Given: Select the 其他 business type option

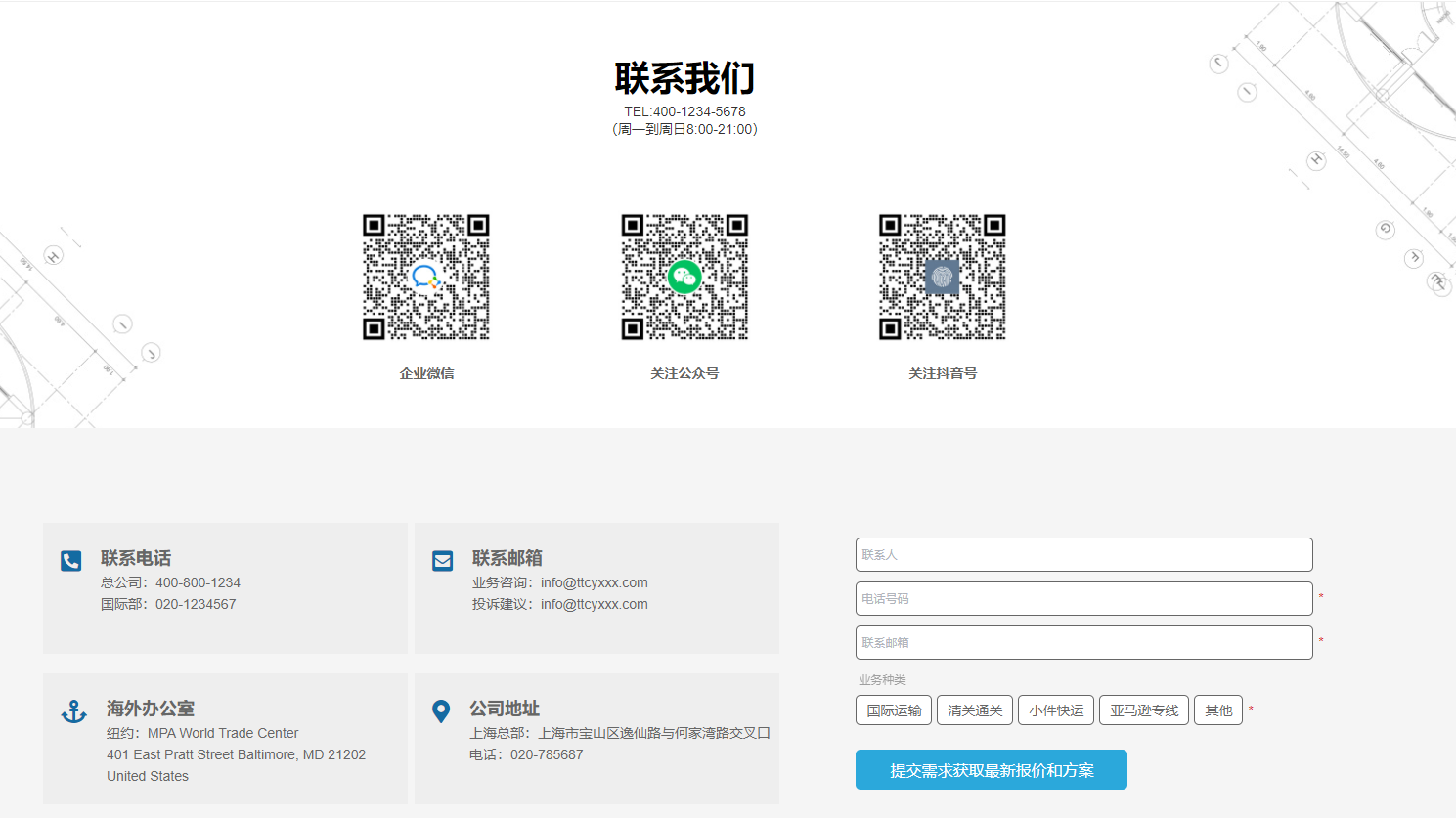Looking at the screenshot, I should 1218,710.
